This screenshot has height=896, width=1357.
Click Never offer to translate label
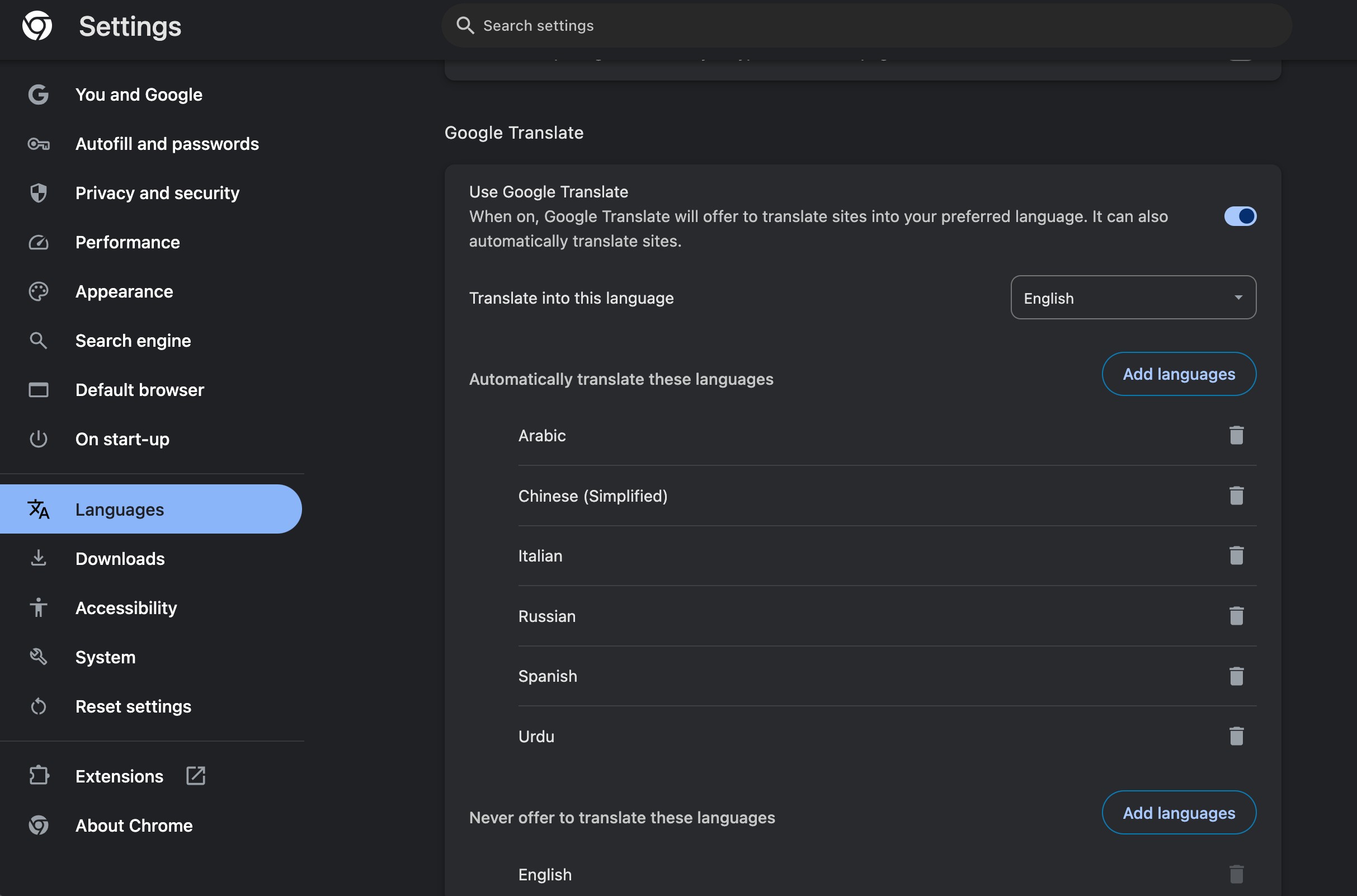point(621,818)
